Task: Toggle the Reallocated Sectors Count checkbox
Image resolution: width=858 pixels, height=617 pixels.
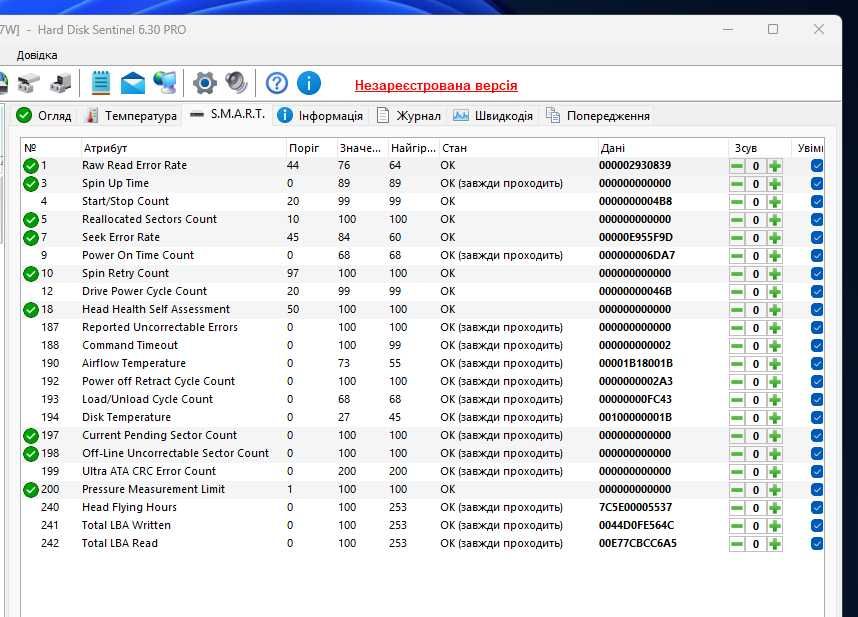Action: [817, 220]
